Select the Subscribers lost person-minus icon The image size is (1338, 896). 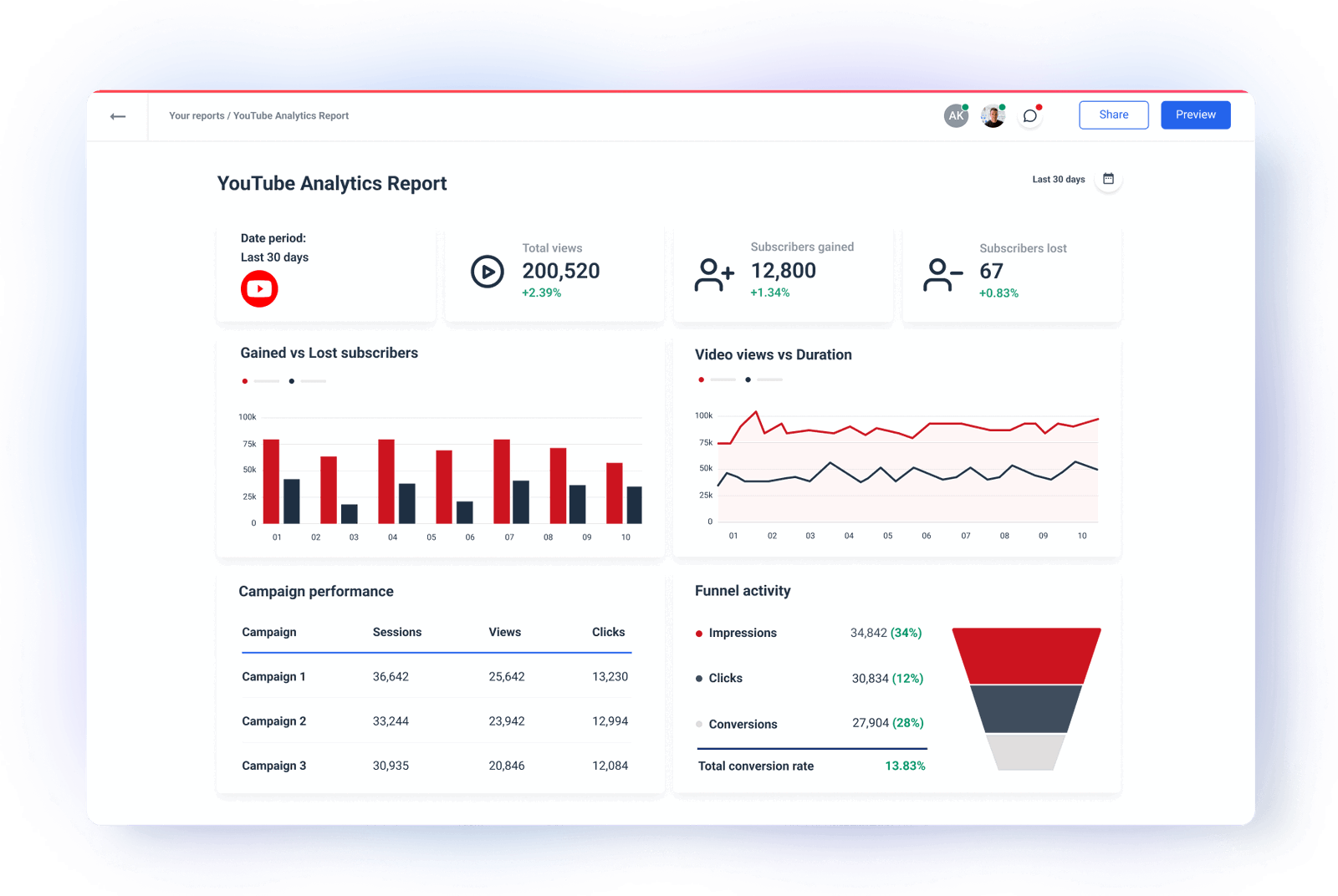[x=942, y=272]
